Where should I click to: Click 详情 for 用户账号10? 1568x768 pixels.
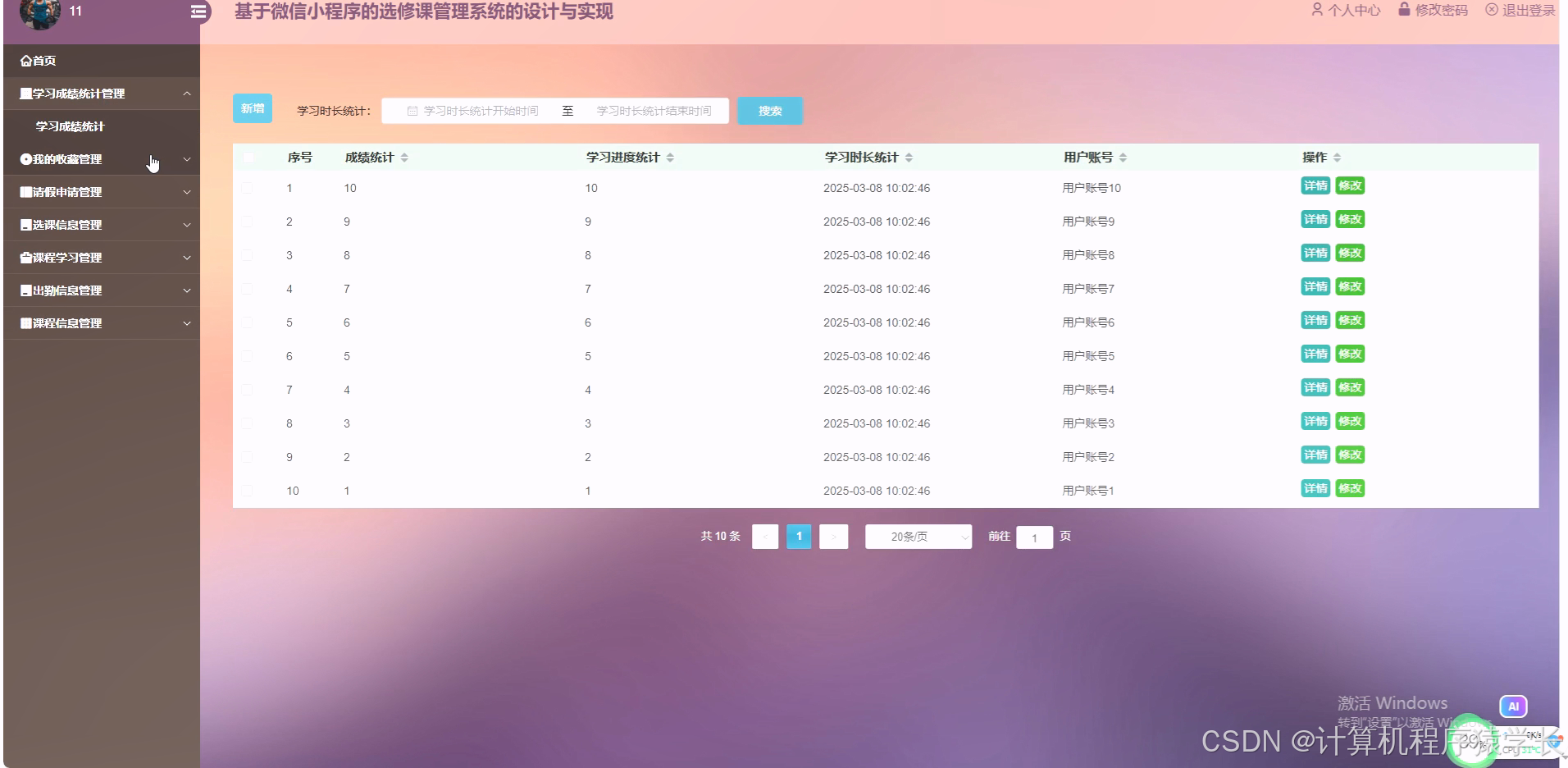(x=1315, y=185)
